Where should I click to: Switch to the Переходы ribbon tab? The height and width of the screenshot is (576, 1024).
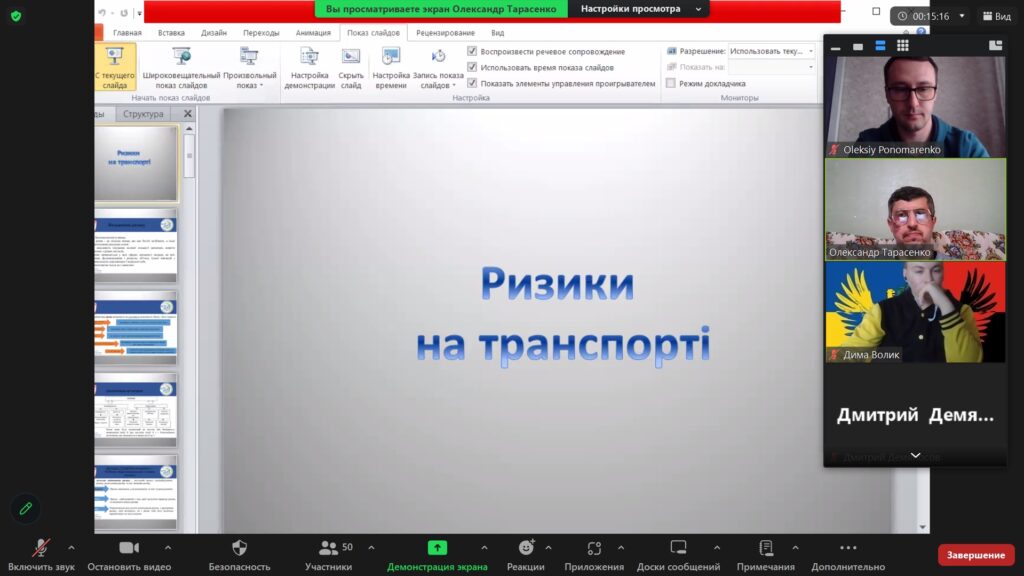261,33
